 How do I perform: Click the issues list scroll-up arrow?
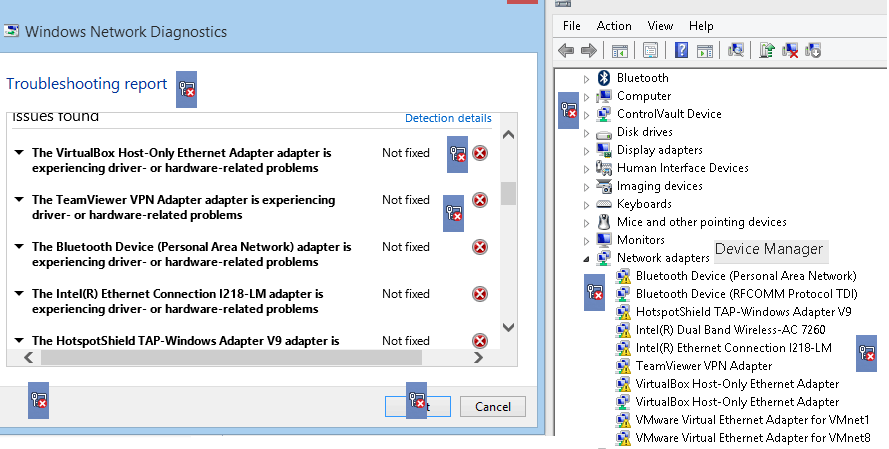pyautogui.click(x=509, y=135)
